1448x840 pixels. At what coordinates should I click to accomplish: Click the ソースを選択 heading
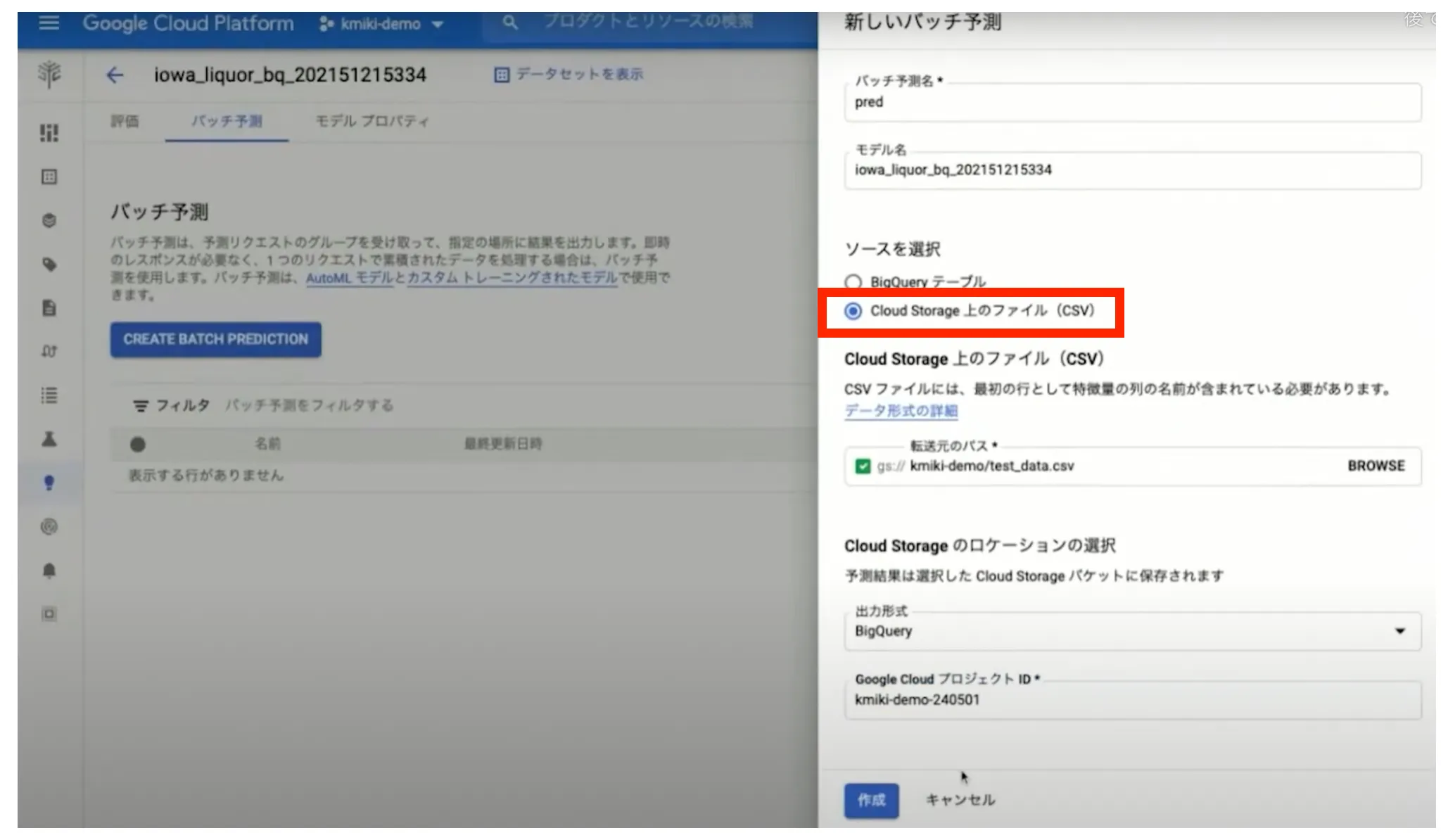(892, 249)
